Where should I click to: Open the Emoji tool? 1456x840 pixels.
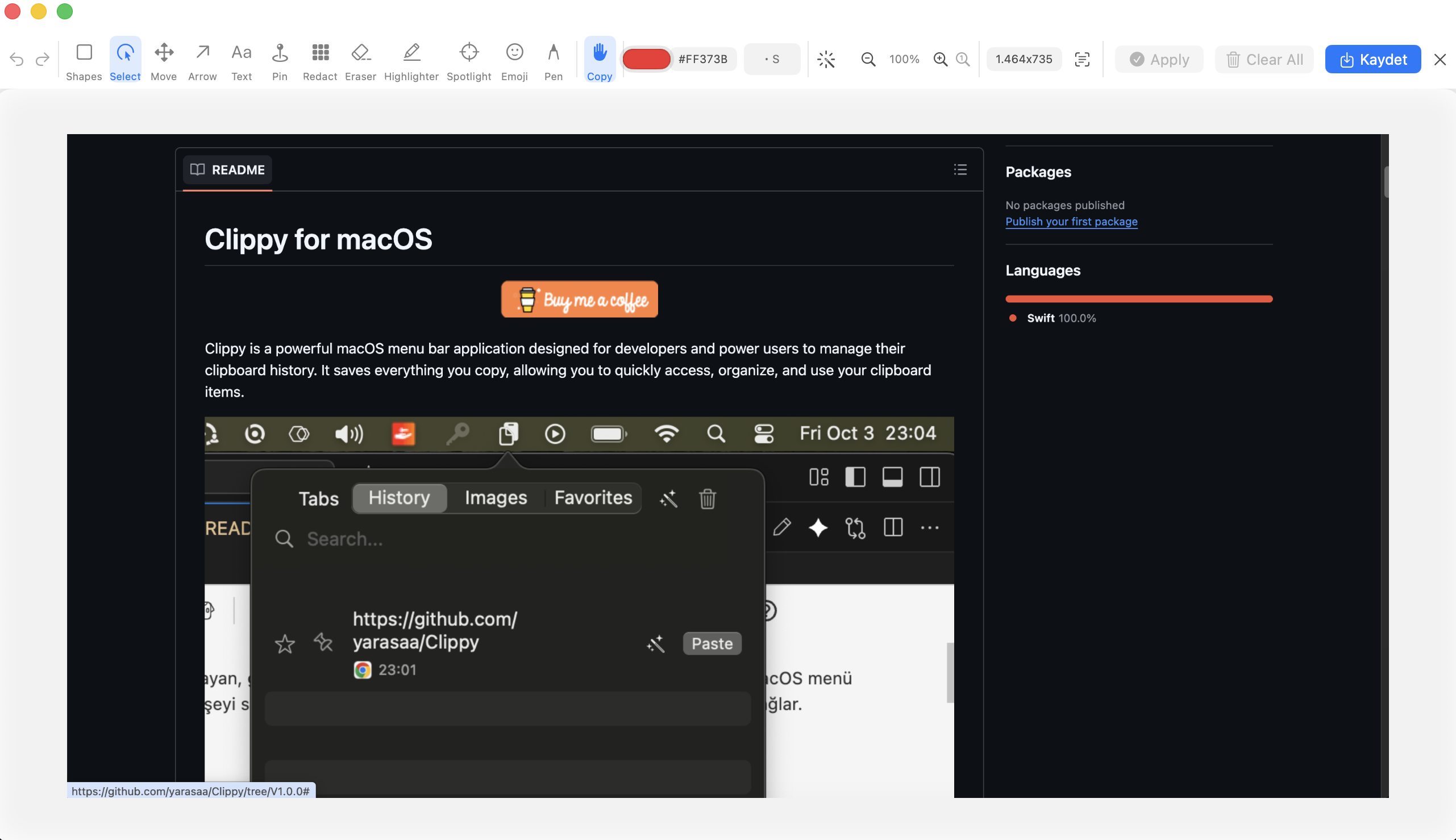pyautogui.click(x=514, y=59)
